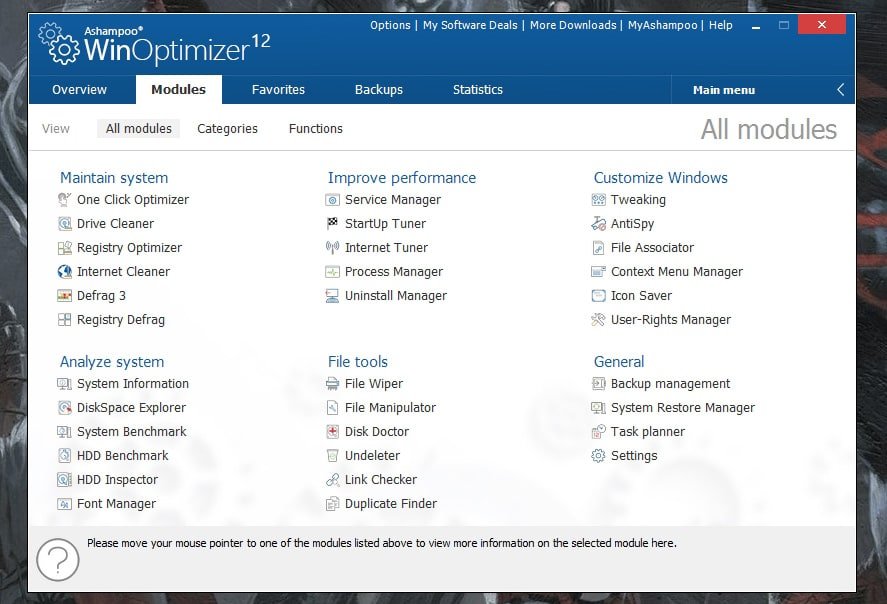The image size is (887, 604).
Task: Select the Functions view
Action: (x=316, y=129)
